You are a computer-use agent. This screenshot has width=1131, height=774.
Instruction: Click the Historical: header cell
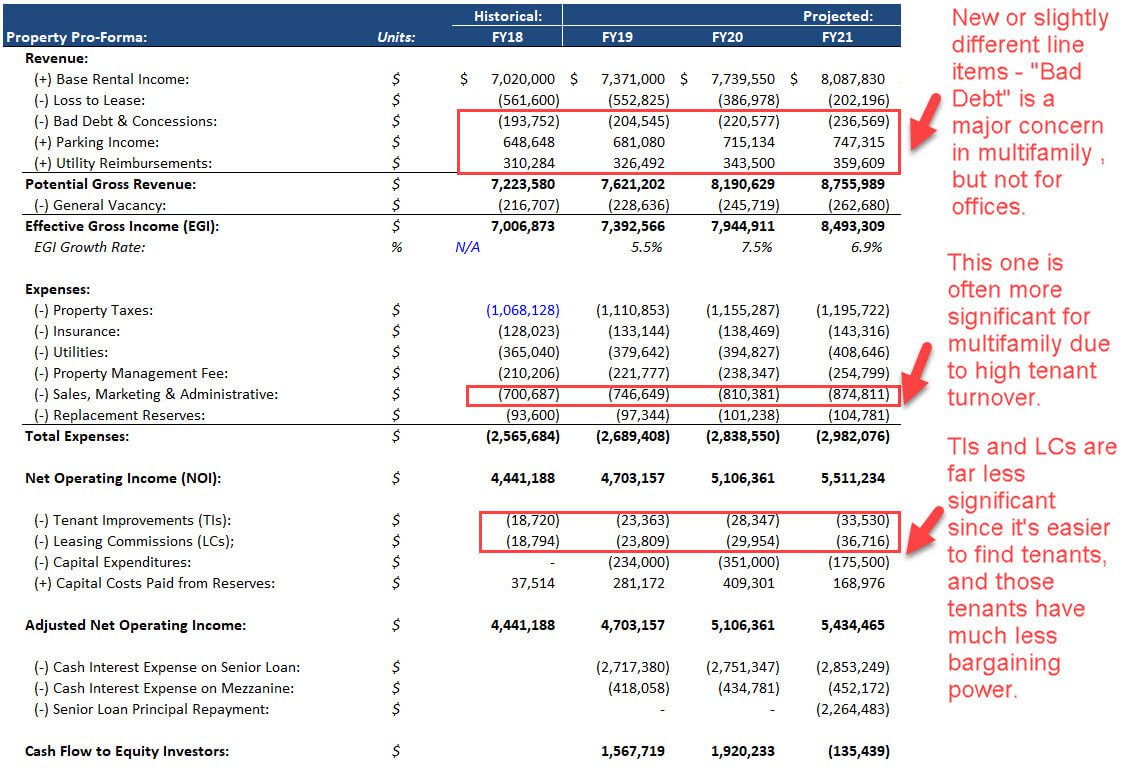(x=507, y=15)
